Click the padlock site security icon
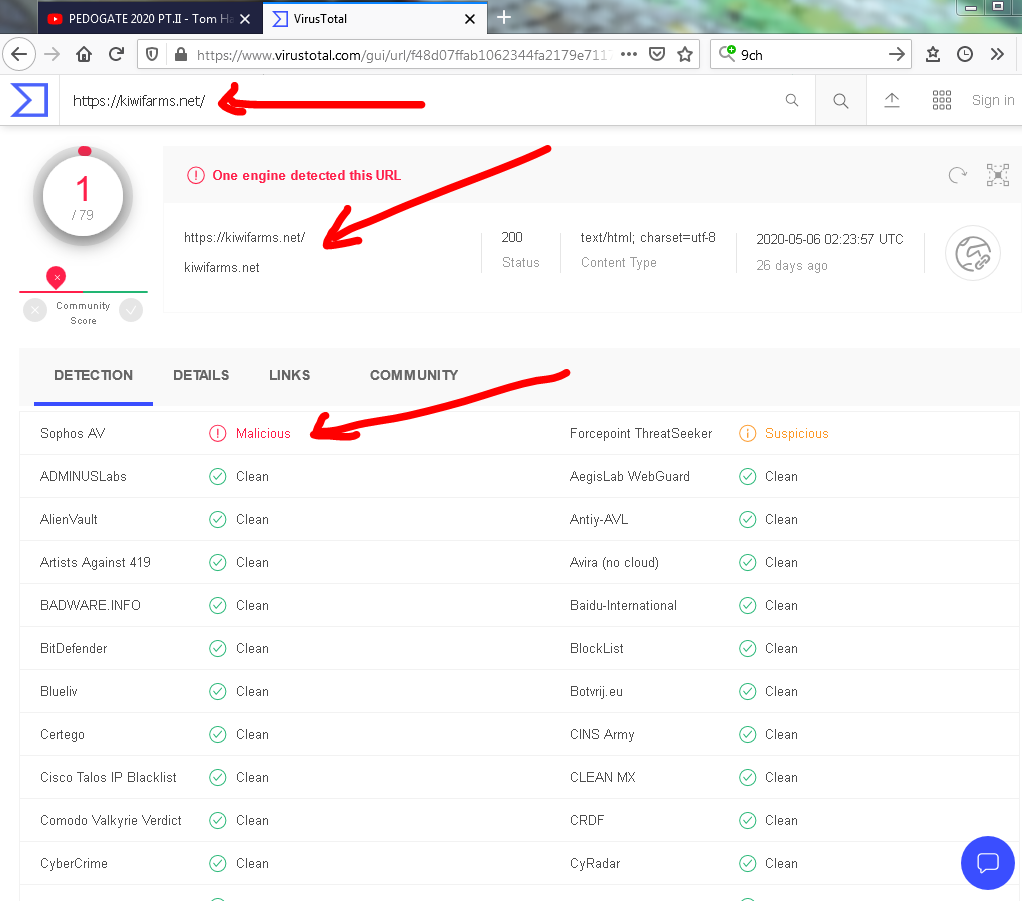The width and height of the screenshot is (1022, 901). [181, 54]
